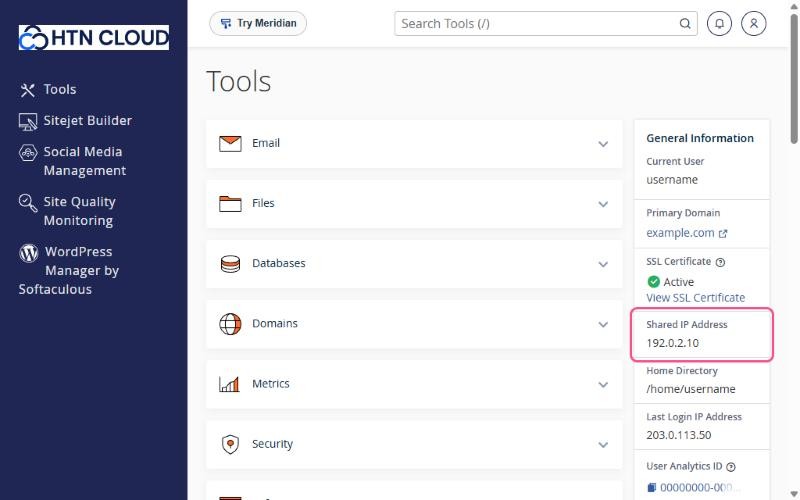Viewport: 800px width, 500px height.
Task: Open Site Quality Monitoring
Action: tap(79, 211)
